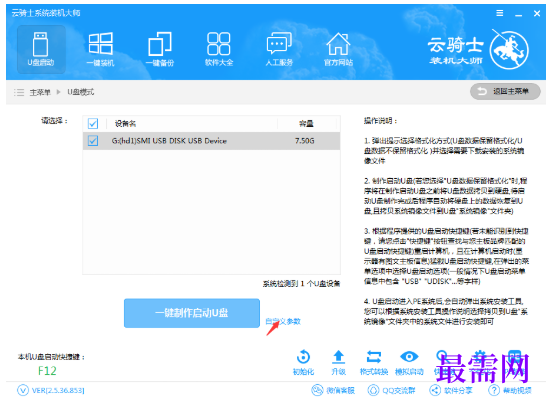
Task: Visit 官方网站 via the house icon
Action: (338, 49)
